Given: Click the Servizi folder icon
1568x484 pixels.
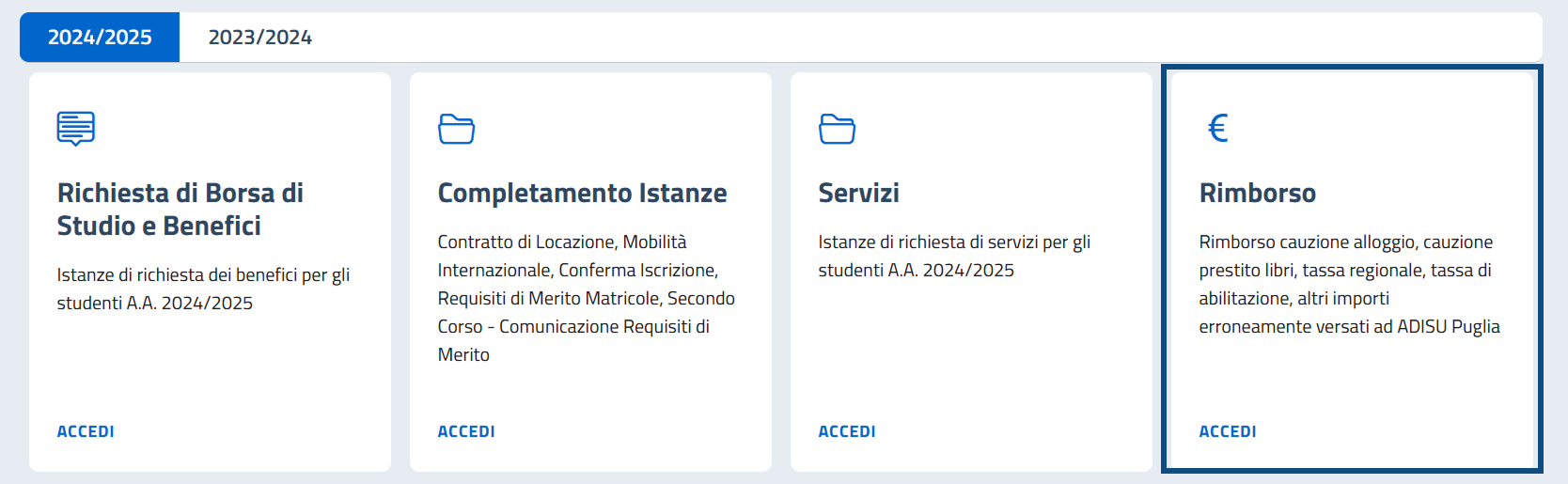Looking at the screenshot, I should (838, 129).
